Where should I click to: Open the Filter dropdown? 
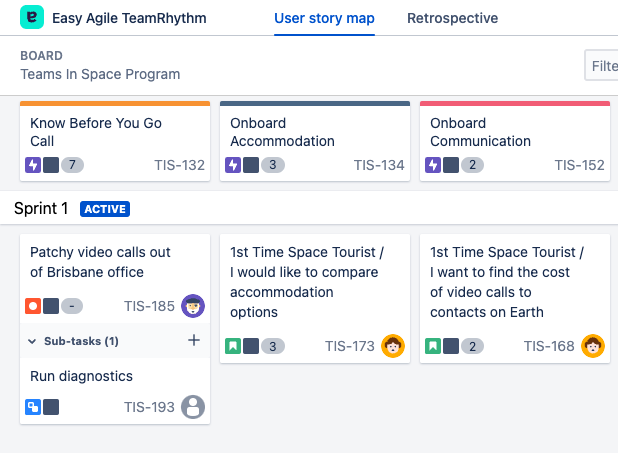[603, 65]
